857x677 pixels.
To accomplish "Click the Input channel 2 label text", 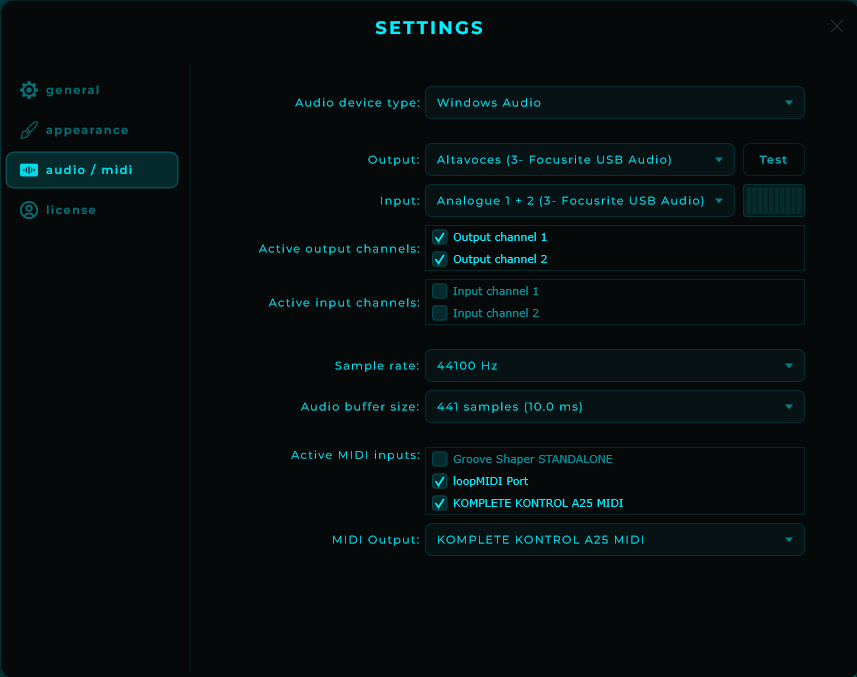I will point(496,313).
